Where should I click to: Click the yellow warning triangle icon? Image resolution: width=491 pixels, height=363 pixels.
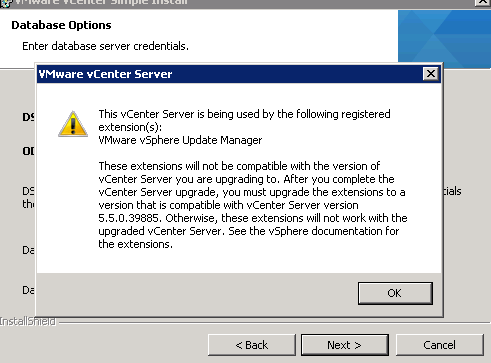tap(73, 124)
